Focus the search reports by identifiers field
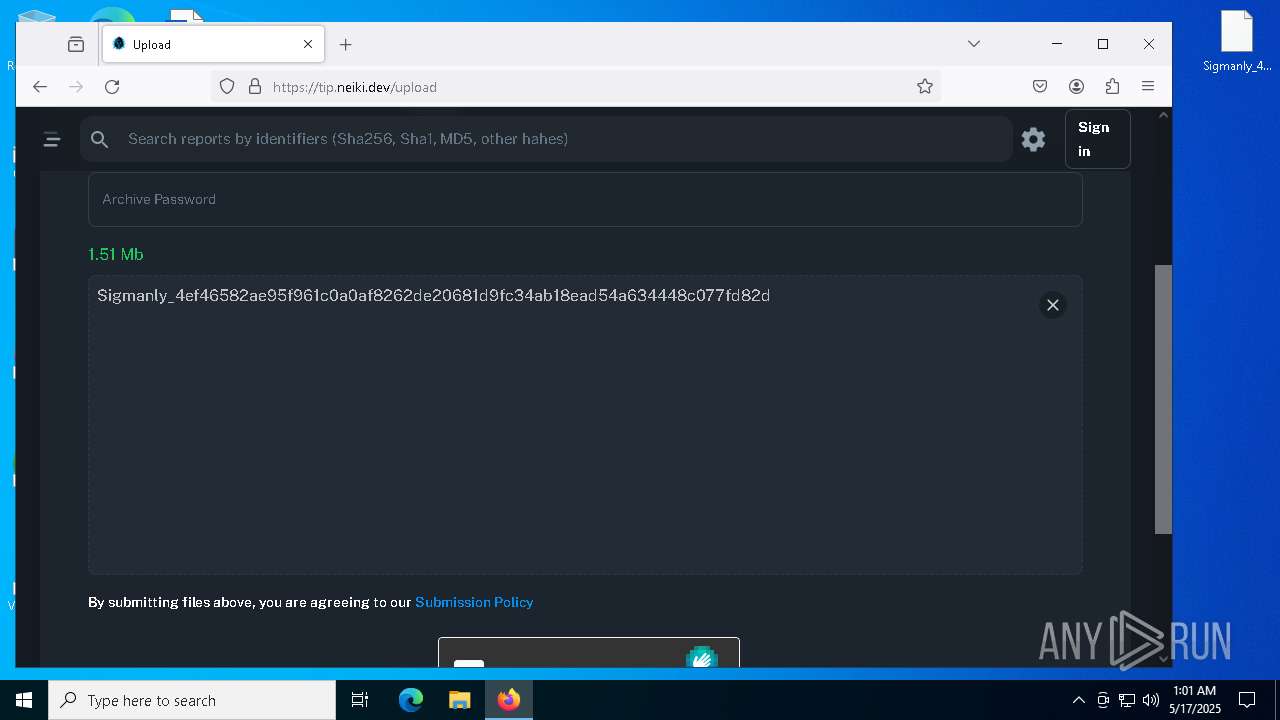 tap(546, 139)
